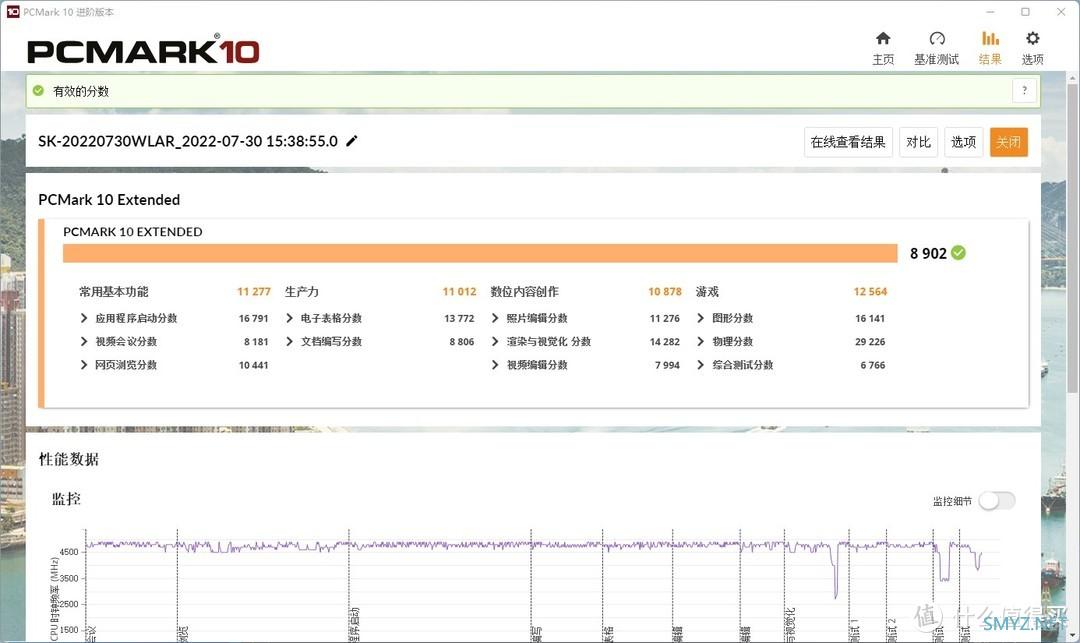Expand 电子表格分数 row
The height and width of the screenshot is (643, 1080).
[x=289, y=318]
